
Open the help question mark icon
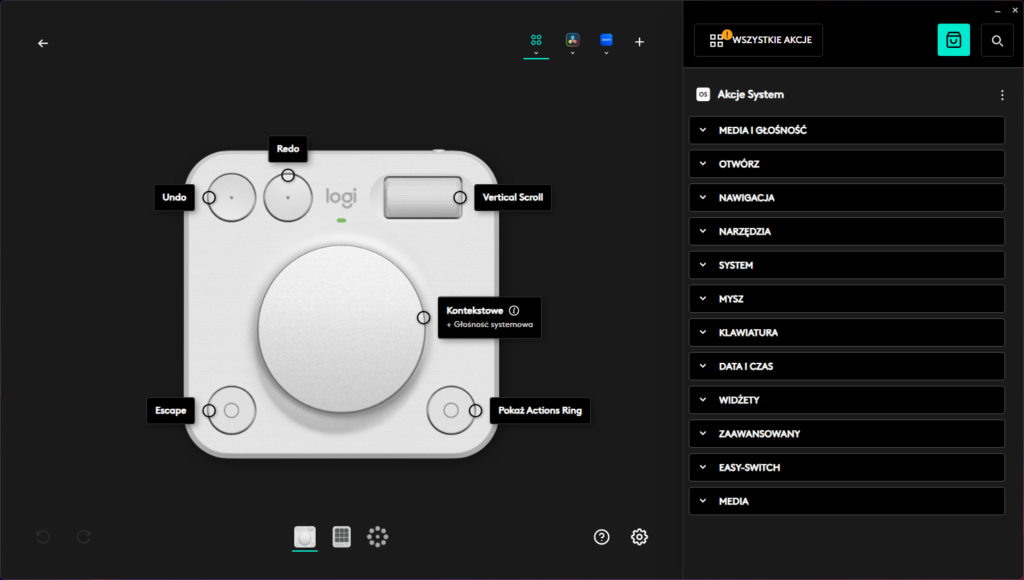coord(601,537)
